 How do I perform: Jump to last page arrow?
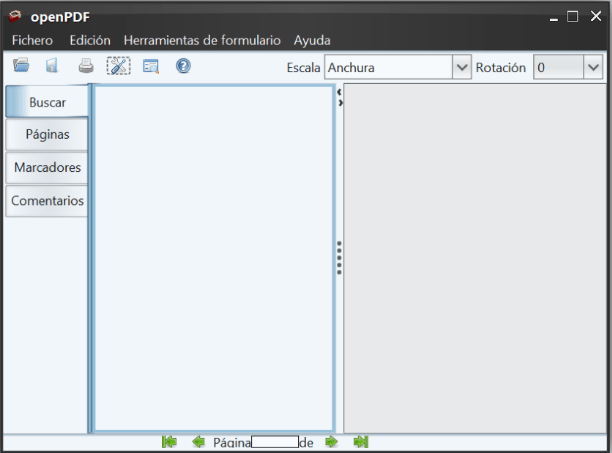click(x=361, y=441)
